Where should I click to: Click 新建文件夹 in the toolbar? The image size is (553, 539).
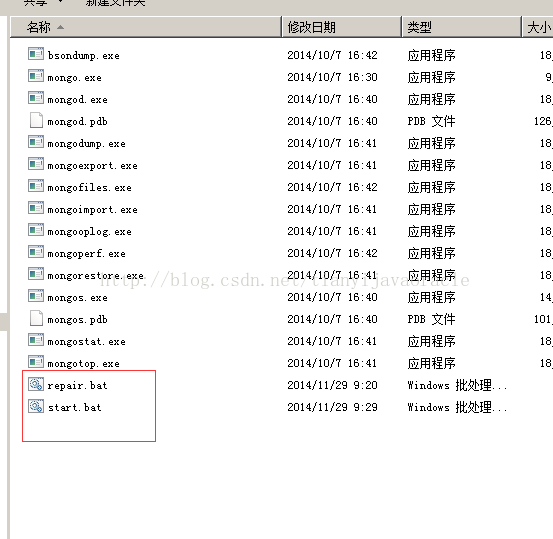point(115,3)
